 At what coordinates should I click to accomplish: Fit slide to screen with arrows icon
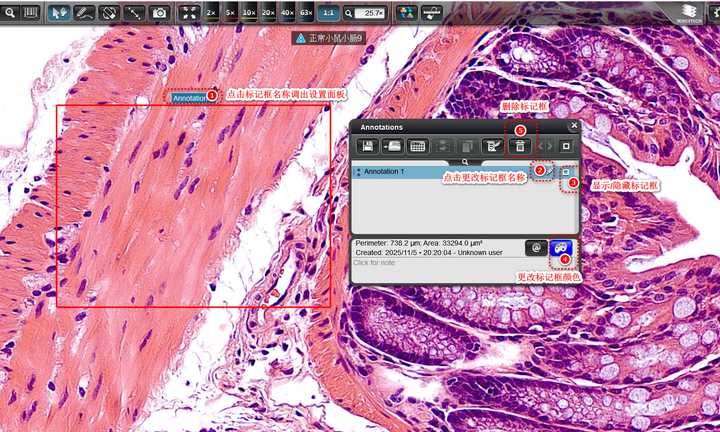tap(189, 13)
